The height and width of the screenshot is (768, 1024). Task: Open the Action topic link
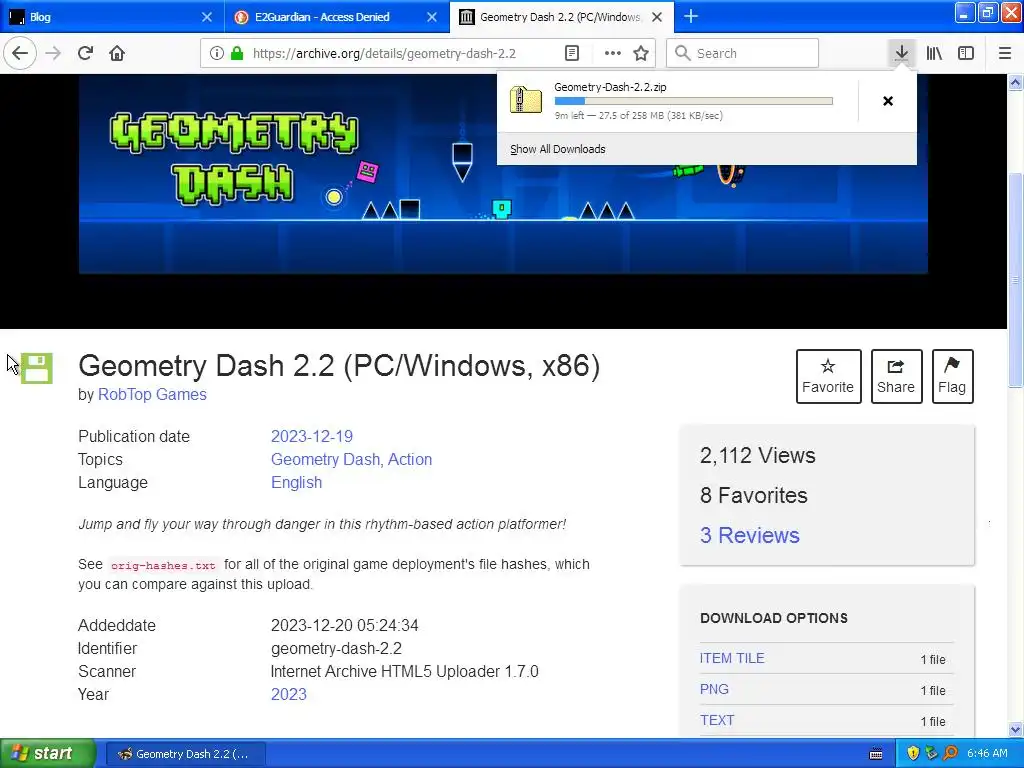click(410, 459)
